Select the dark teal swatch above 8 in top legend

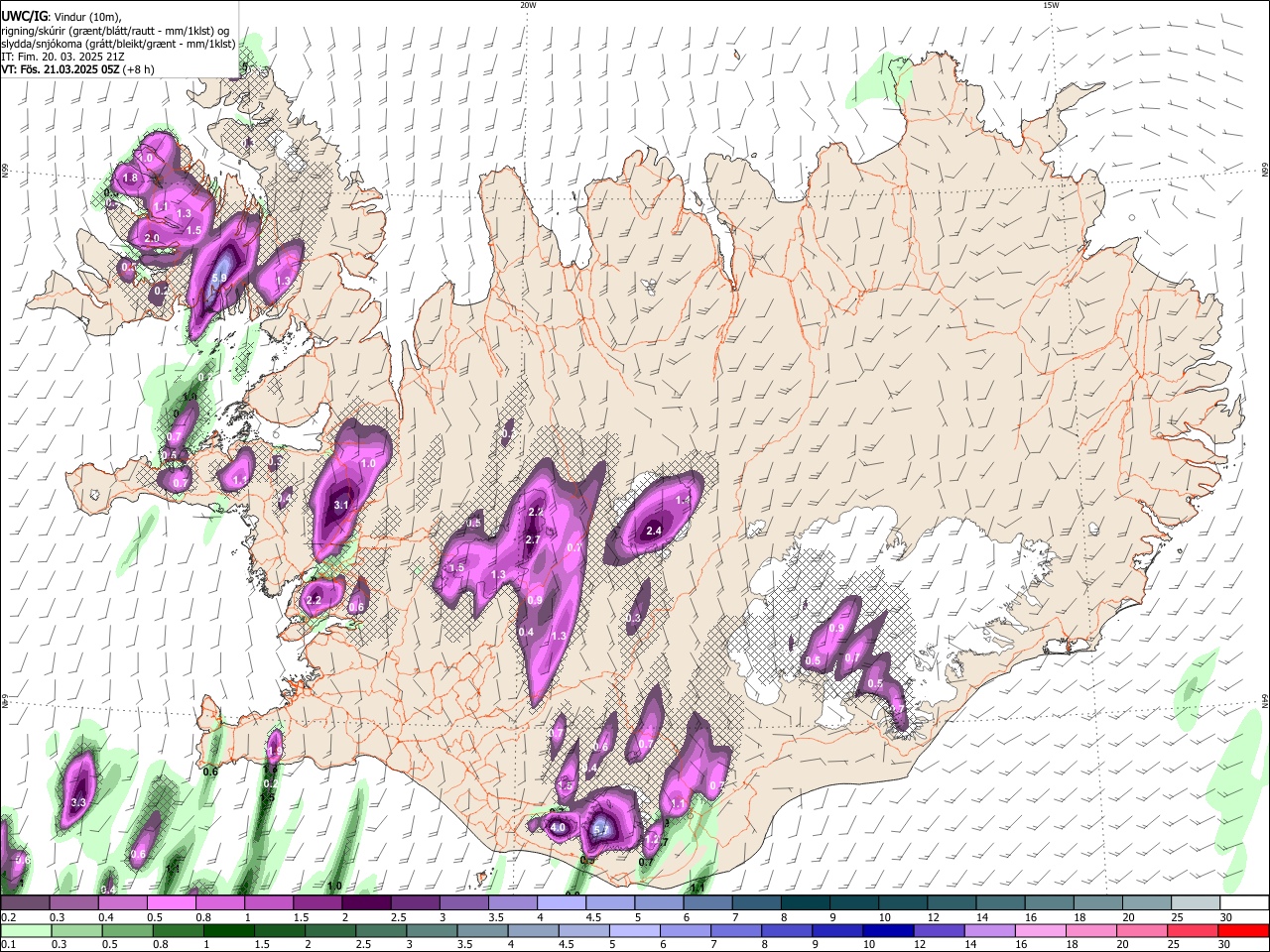coord(805,902)
